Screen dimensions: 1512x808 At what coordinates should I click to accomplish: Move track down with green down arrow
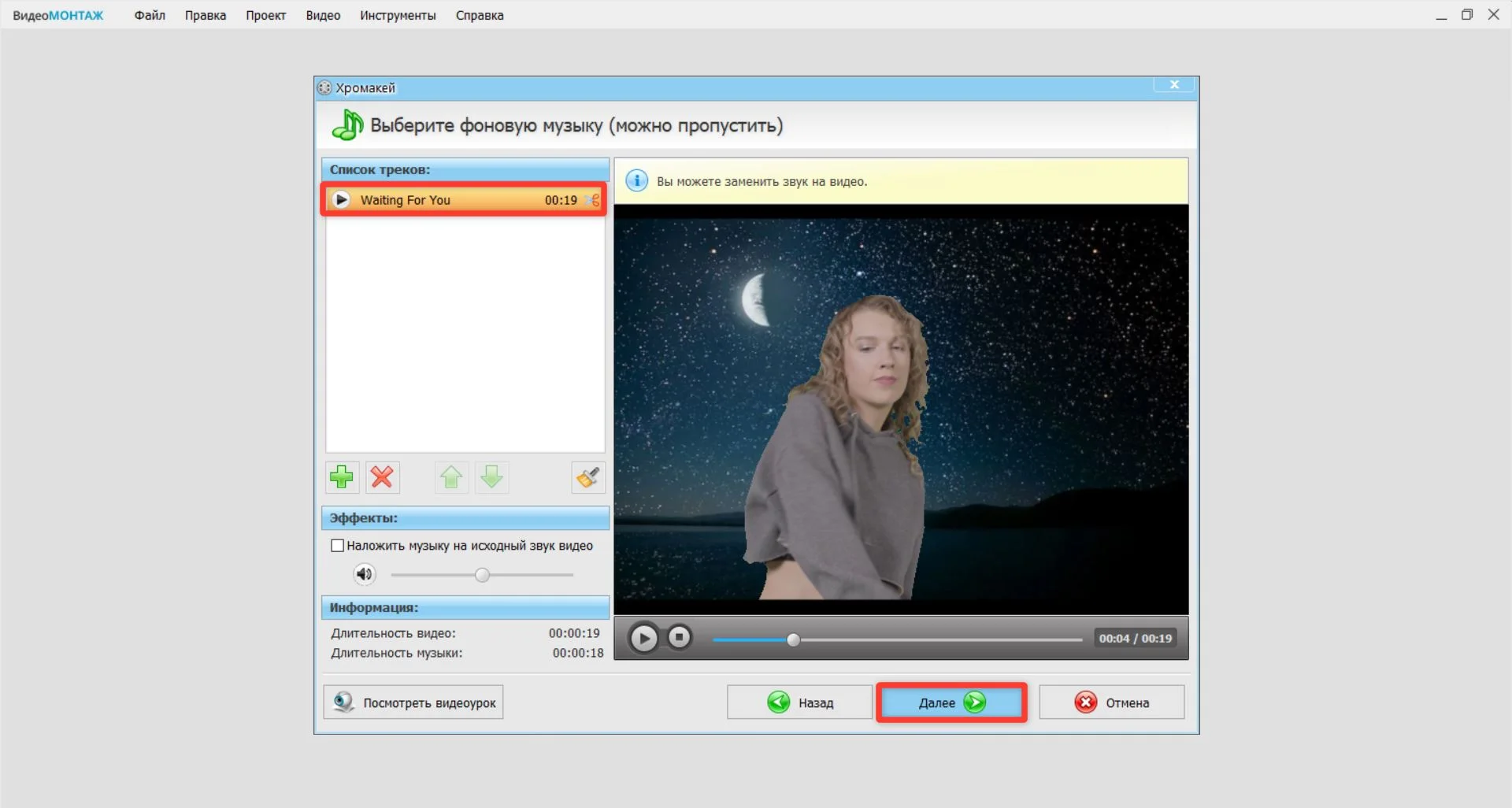tap(492, 477)
